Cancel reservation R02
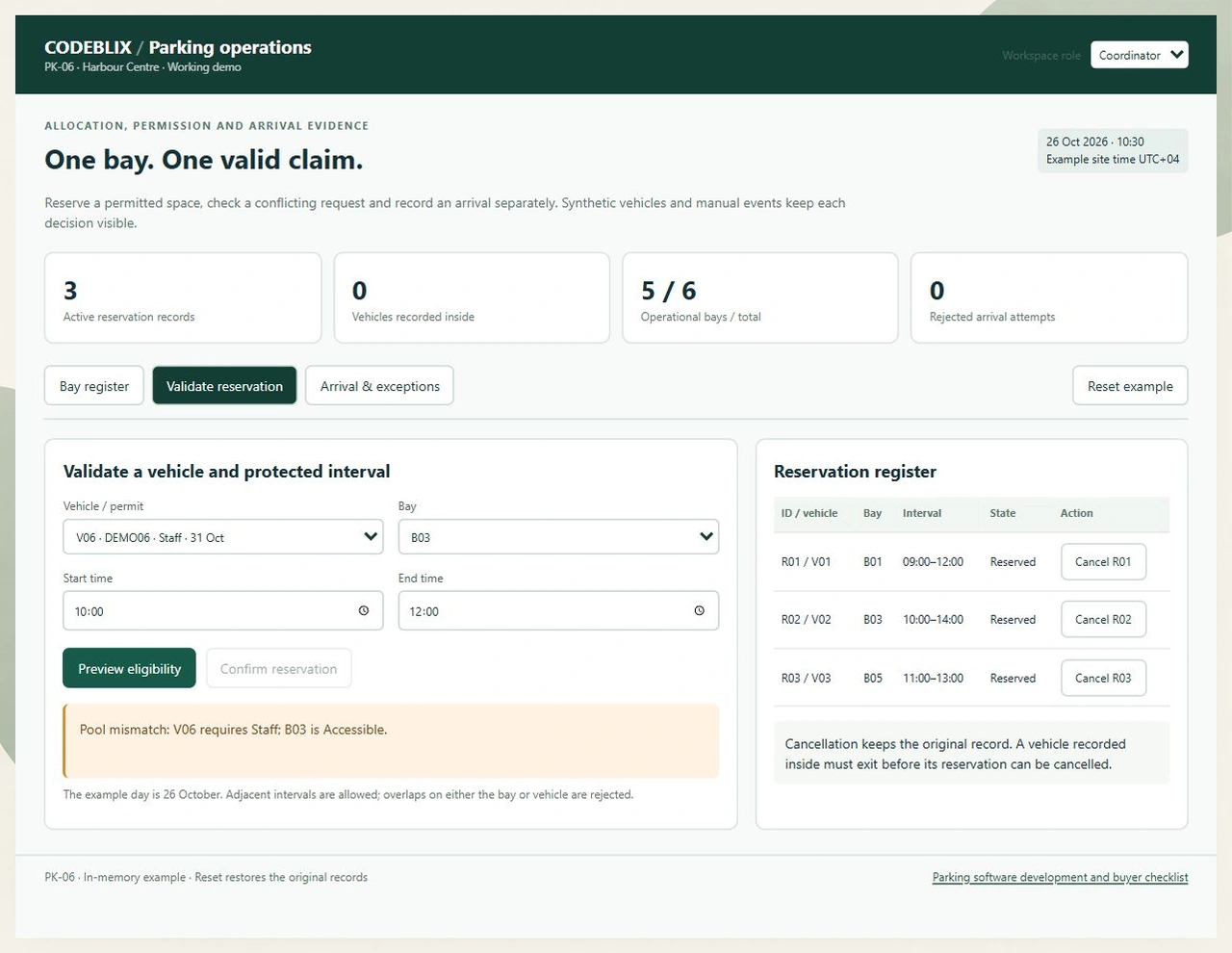 pos(1103,620)
